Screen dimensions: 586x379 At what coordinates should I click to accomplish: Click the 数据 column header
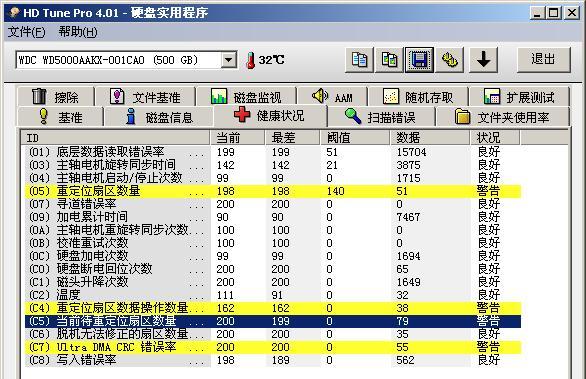click(x=430, y=138)
